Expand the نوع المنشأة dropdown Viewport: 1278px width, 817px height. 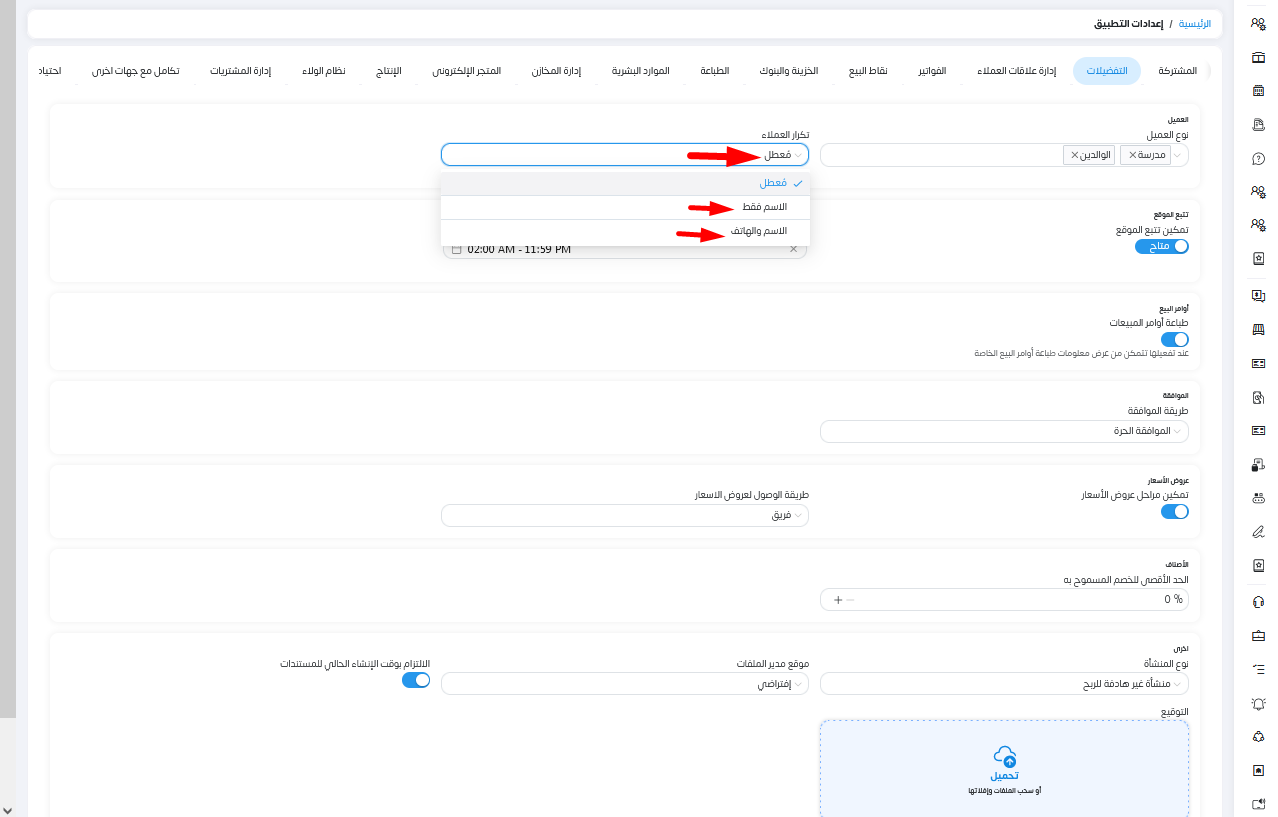(1003, 684)
